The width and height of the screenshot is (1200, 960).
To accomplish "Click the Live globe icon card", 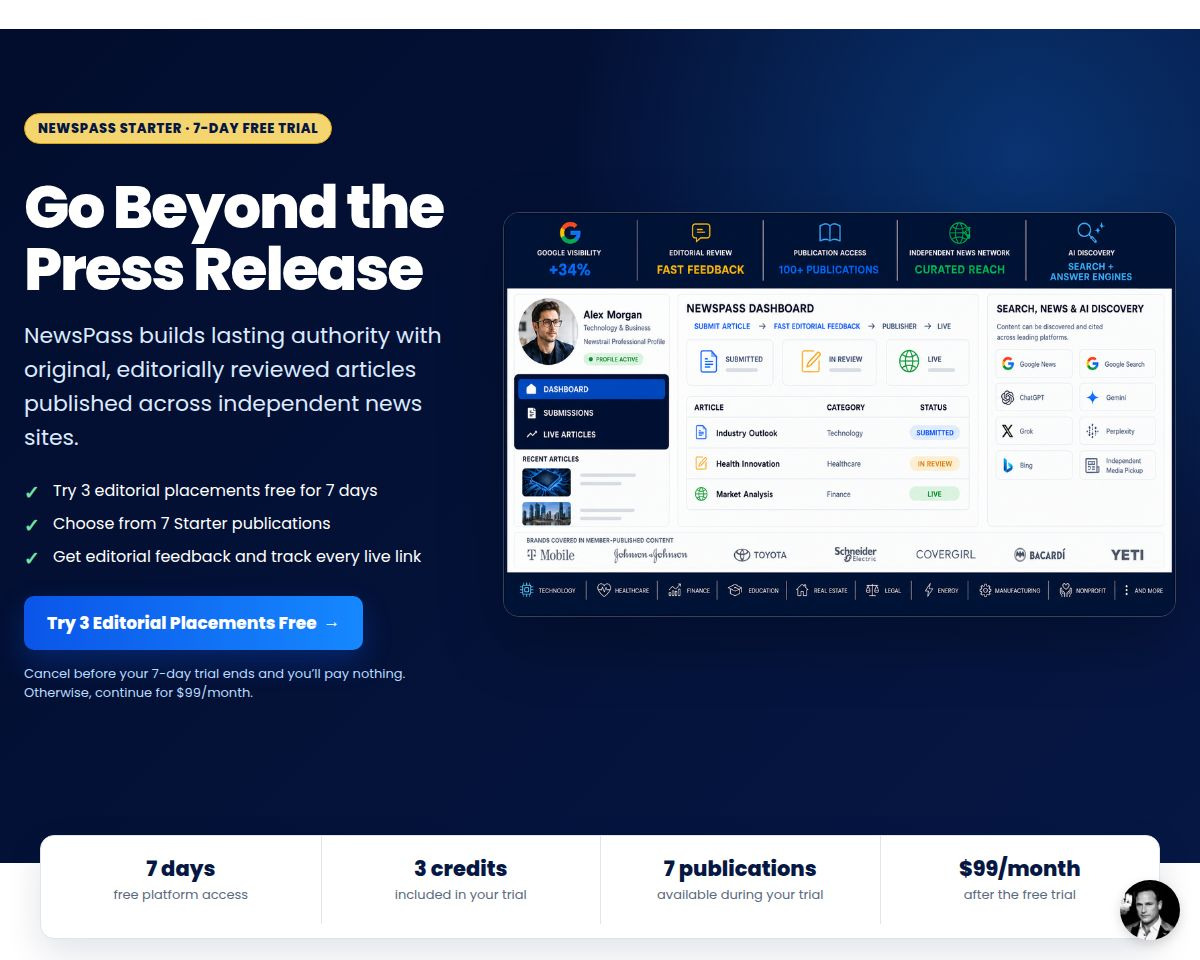I will (x=929, y=361).
